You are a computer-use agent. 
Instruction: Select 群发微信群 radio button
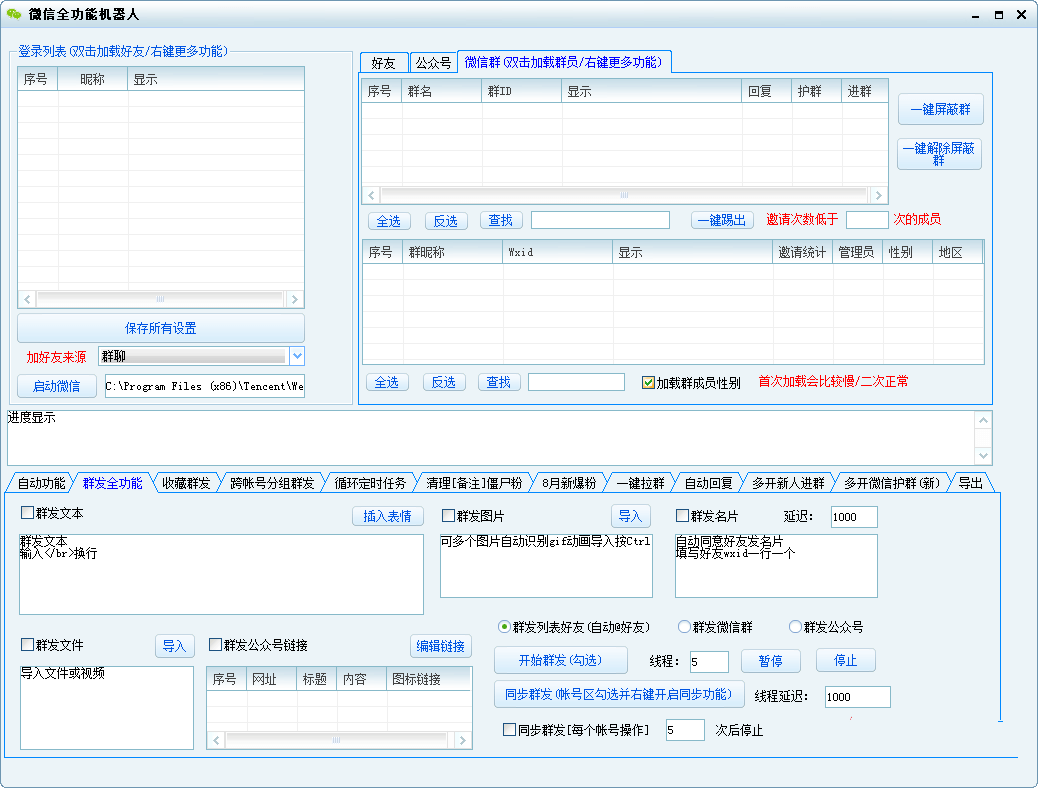tap(684, 626)
